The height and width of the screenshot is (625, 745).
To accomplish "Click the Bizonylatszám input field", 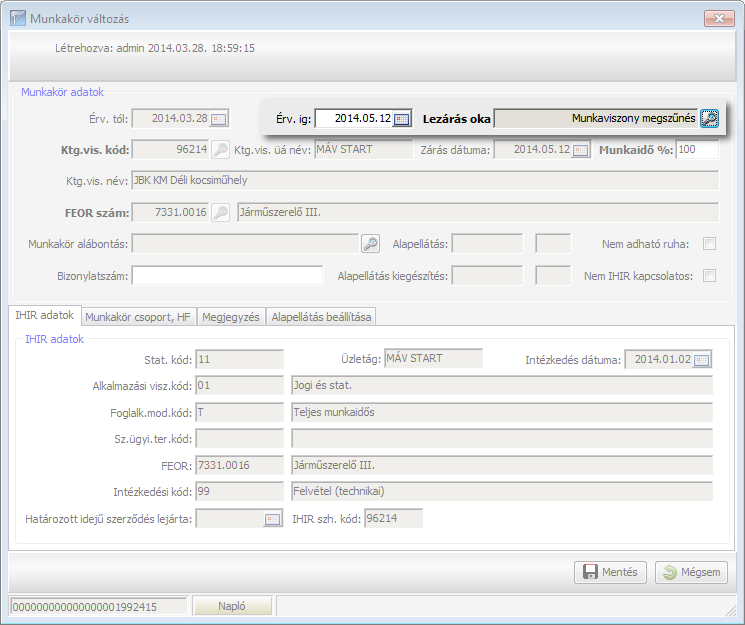I will click(x=227, y=276).
